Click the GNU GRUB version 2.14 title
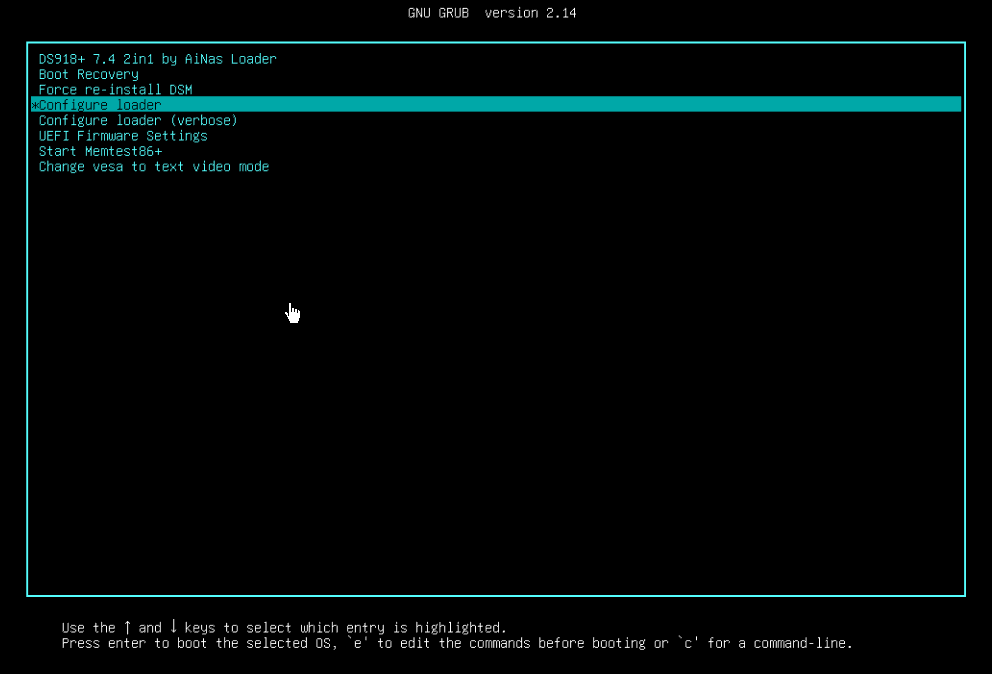This screenshot has width=992, height=674. tap(492, 13)
